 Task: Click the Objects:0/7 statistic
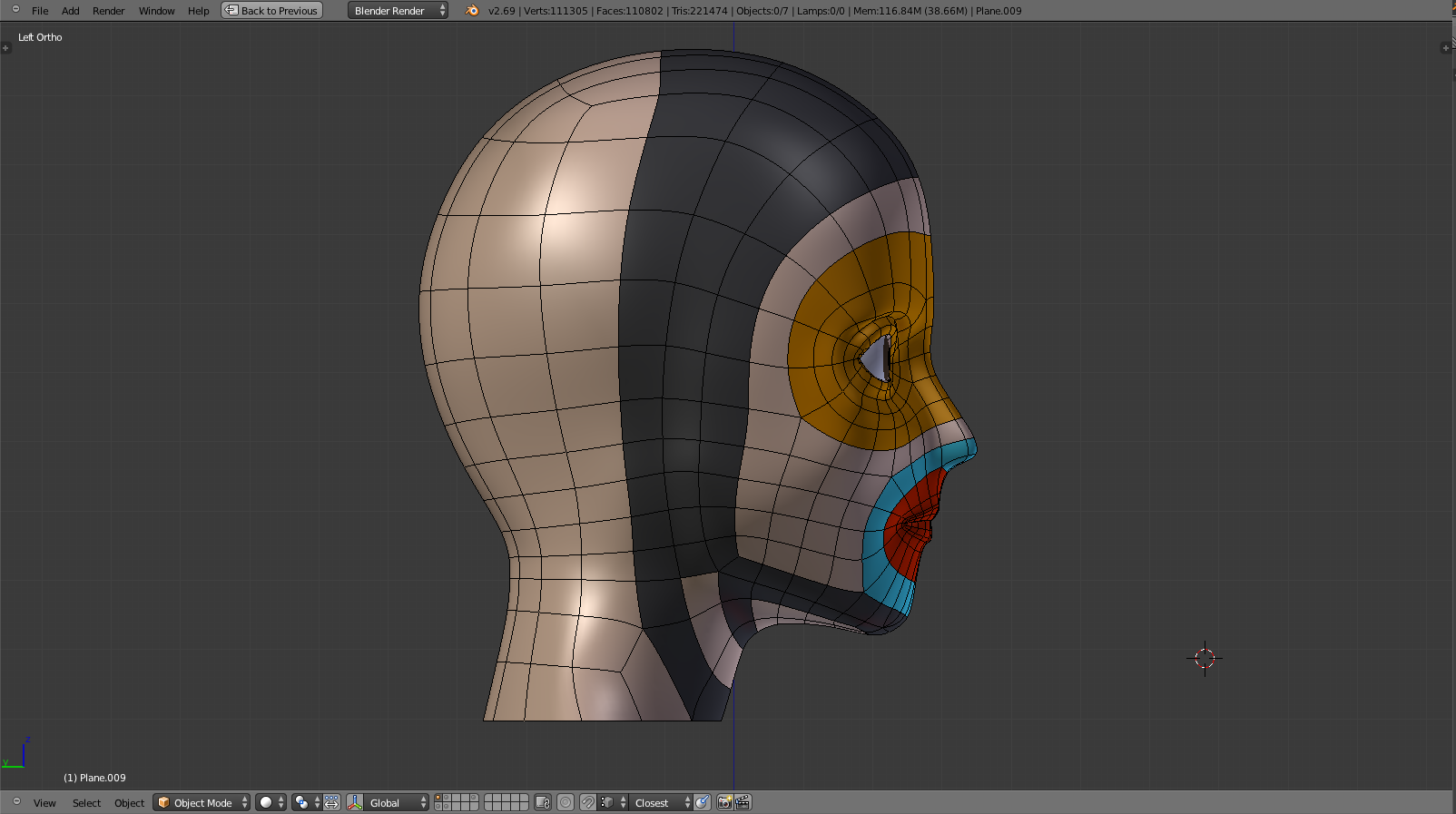click(x=762, y=11)
